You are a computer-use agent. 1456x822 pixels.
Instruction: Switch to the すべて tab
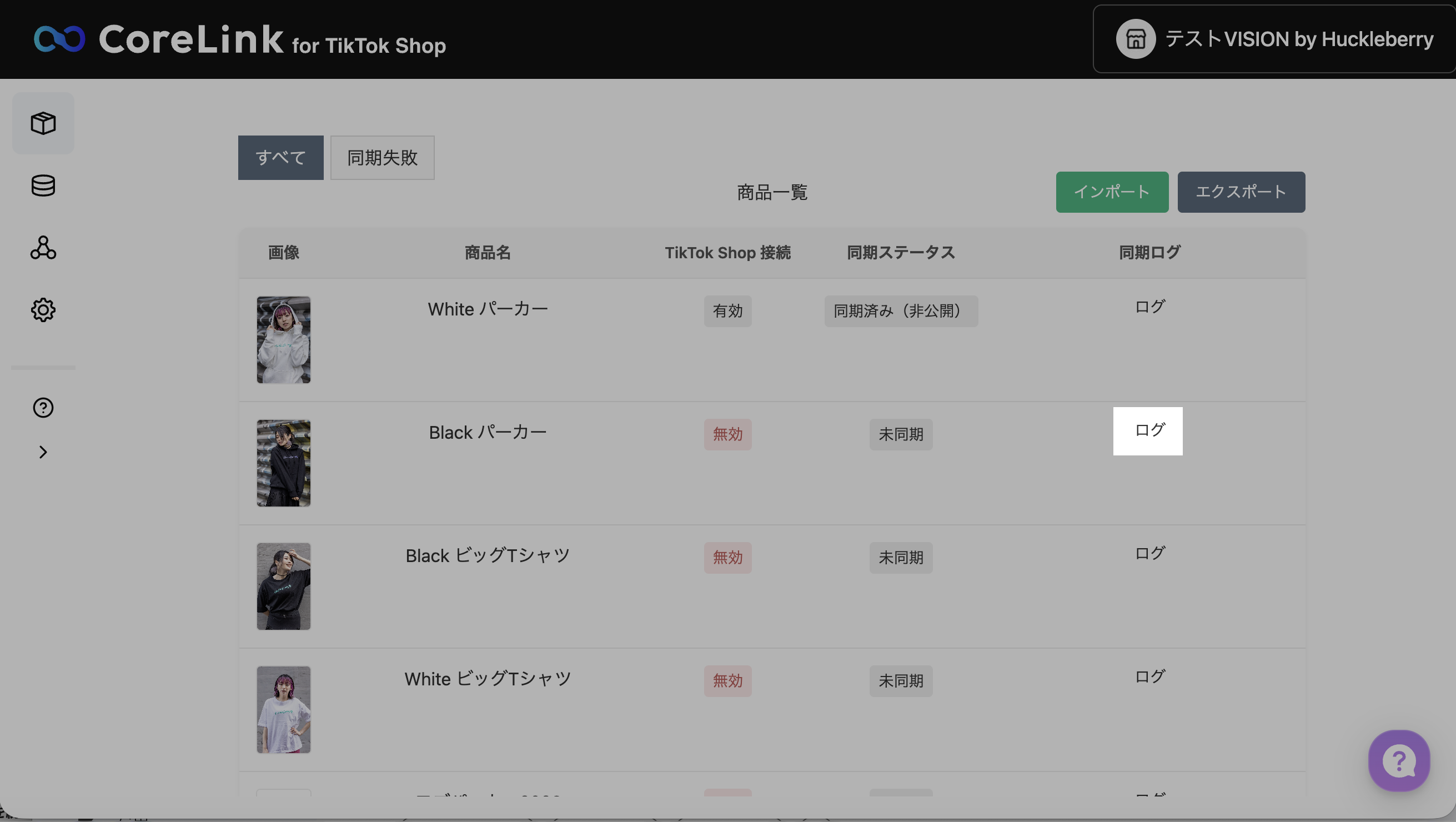[x=280, y=158]
